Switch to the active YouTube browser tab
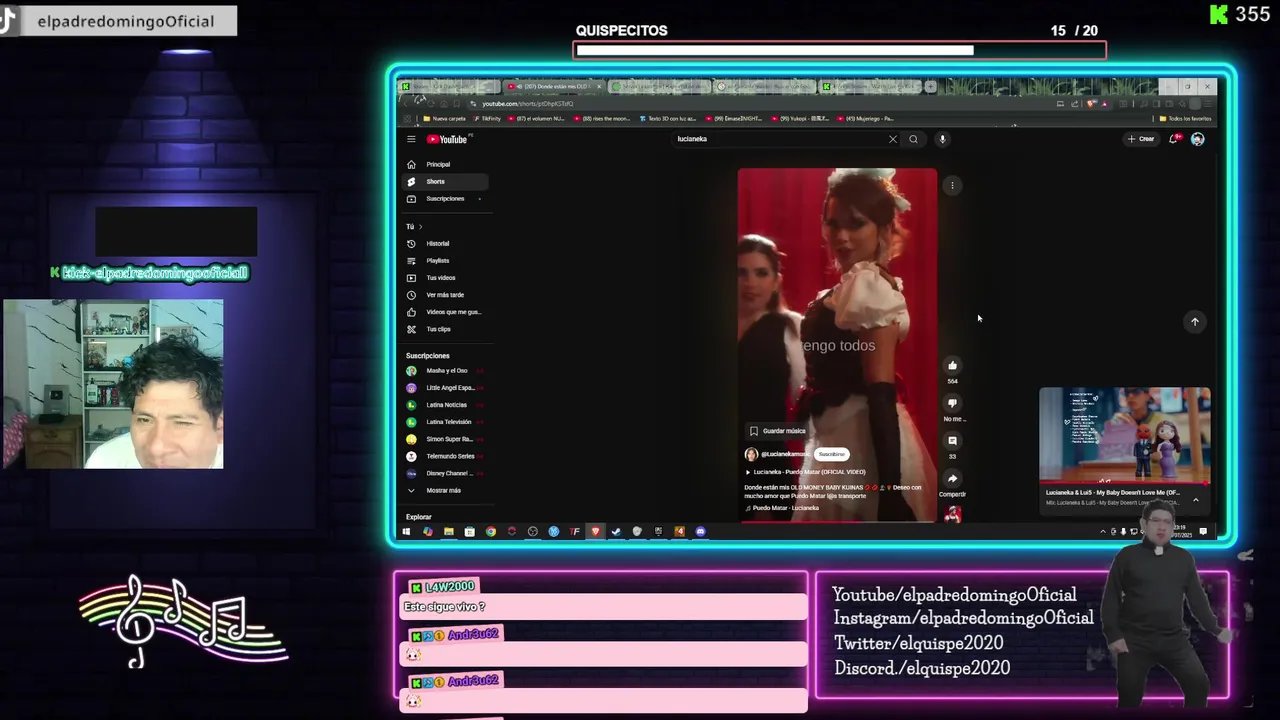This screenshot has width=1280, height=720. coord(554,87)
